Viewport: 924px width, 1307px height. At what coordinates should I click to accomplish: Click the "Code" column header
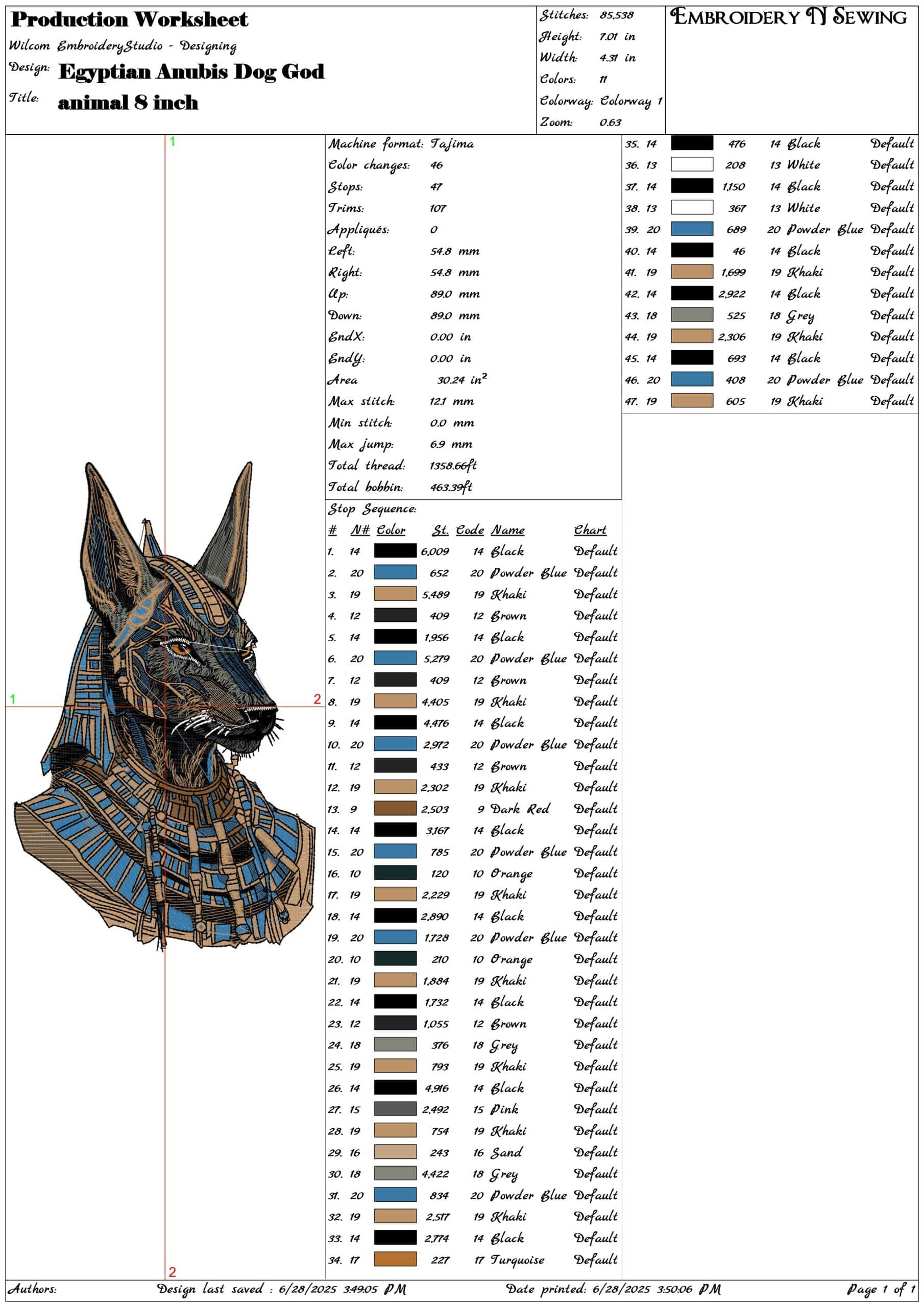click(470, 530)
